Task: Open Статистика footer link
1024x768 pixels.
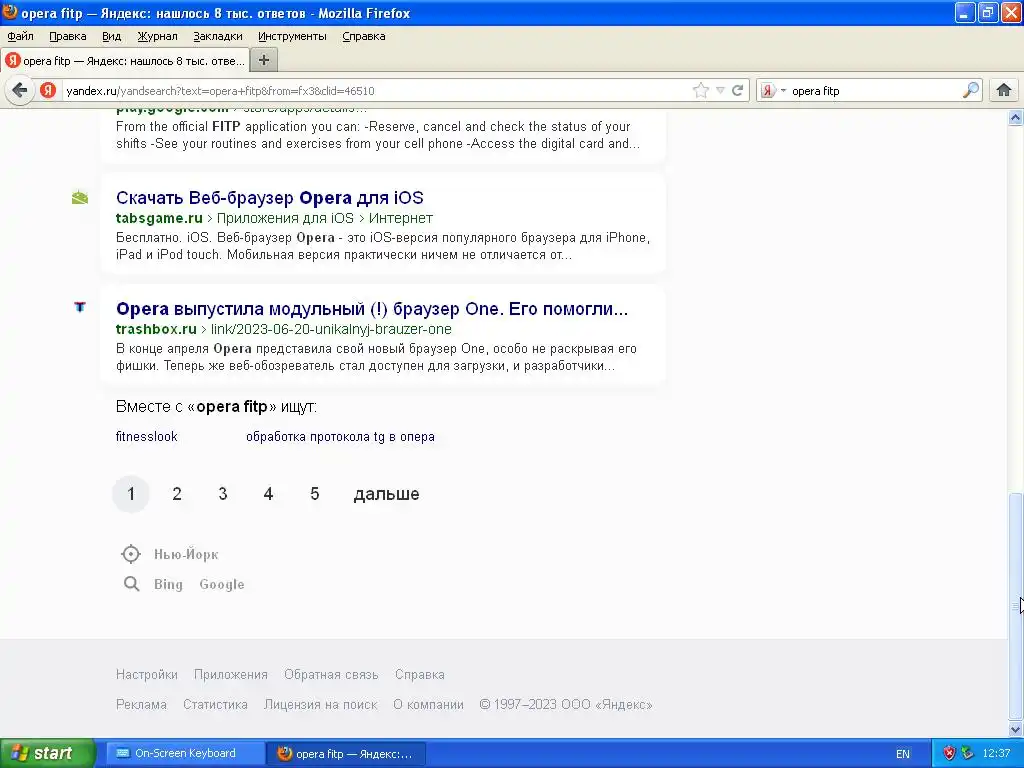Action: coord(216,705)
